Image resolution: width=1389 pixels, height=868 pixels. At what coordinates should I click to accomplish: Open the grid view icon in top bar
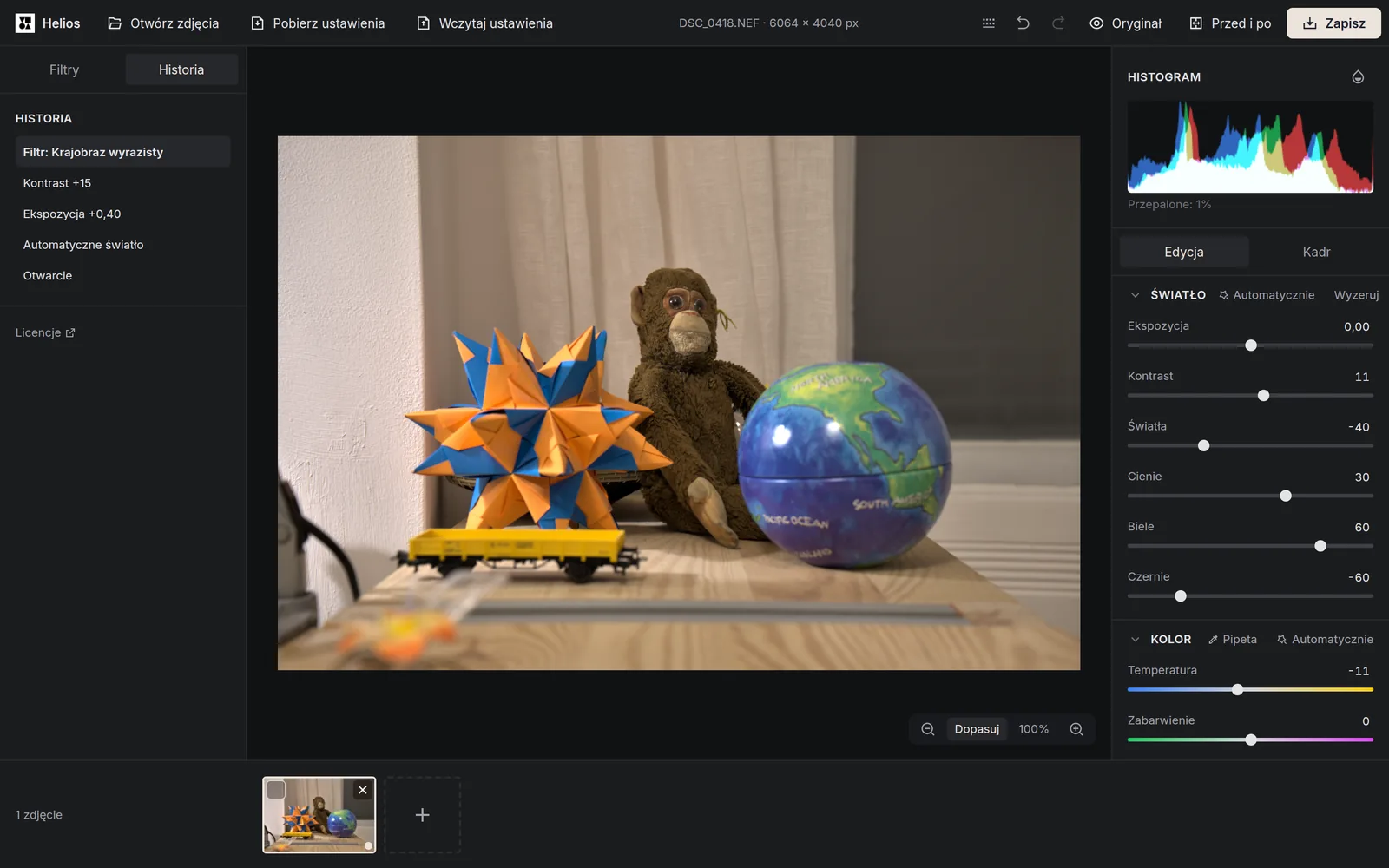988,23
